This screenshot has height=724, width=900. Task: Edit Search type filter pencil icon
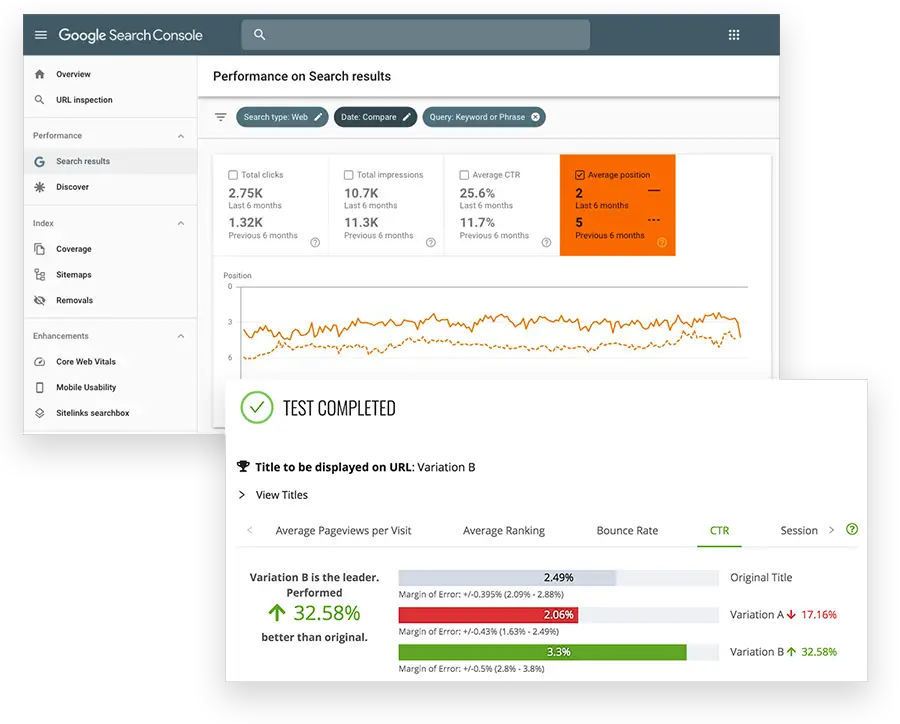(x=319, y=117)
